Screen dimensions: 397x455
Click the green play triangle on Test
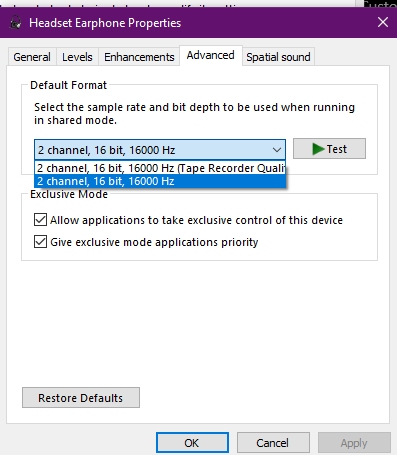coord(318,149)
